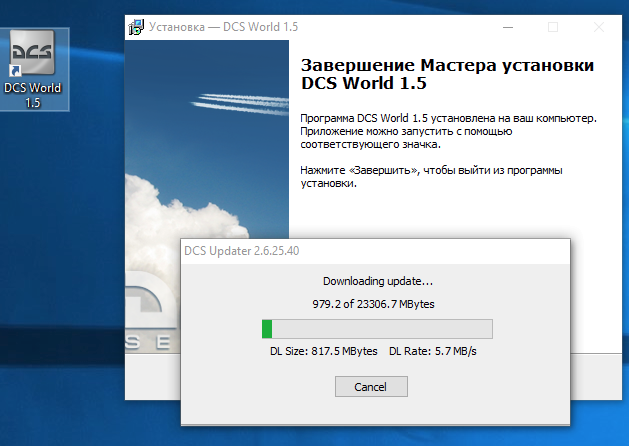Cancel the DCS Updater download

(371, 386)
